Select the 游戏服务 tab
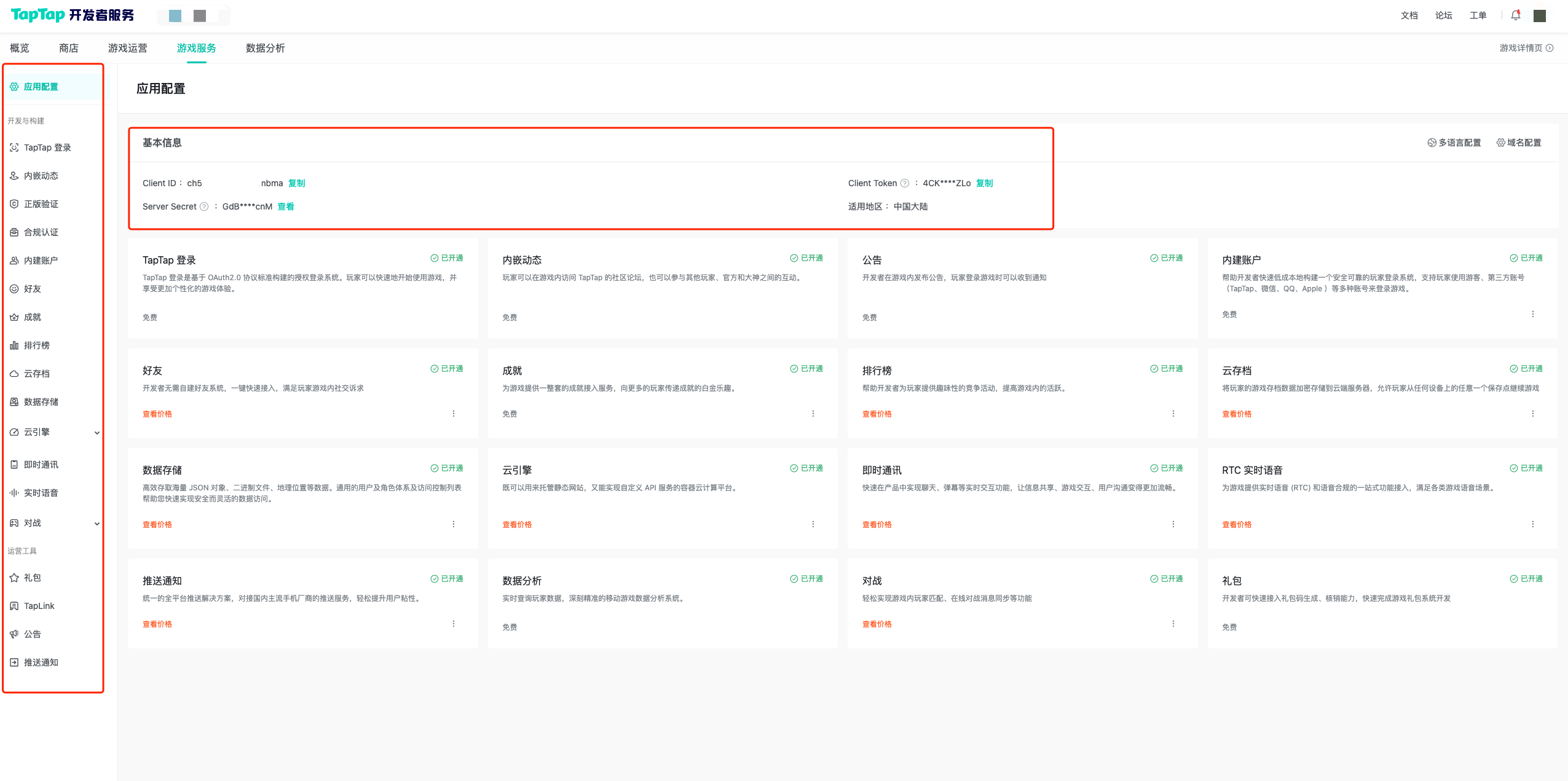Screen dimensions: 1568x781 (x=197, y=48)
